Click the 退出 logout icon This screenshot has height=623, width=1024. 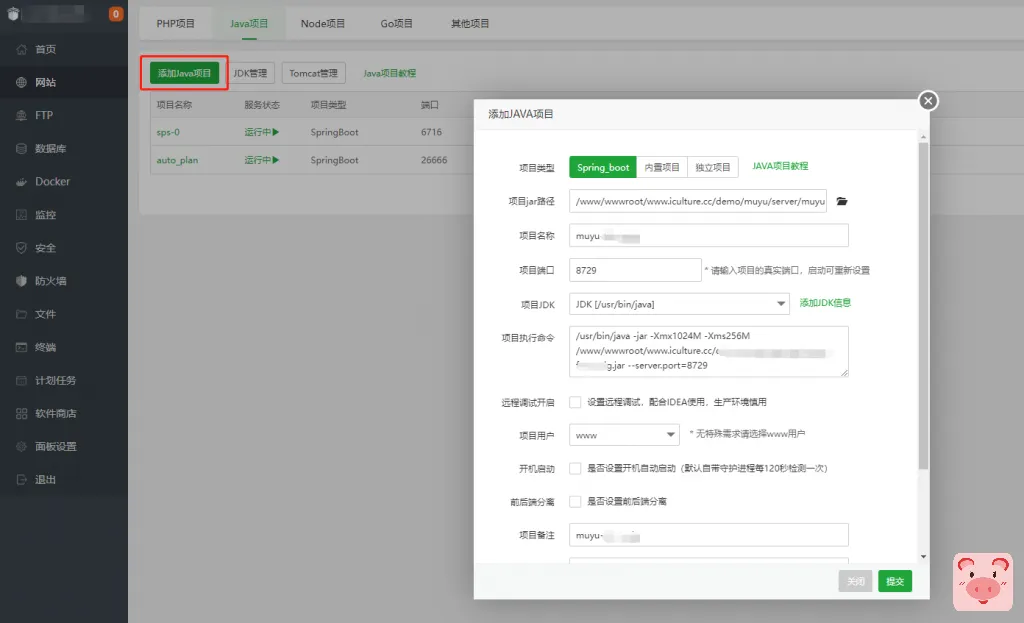(22, 479)
